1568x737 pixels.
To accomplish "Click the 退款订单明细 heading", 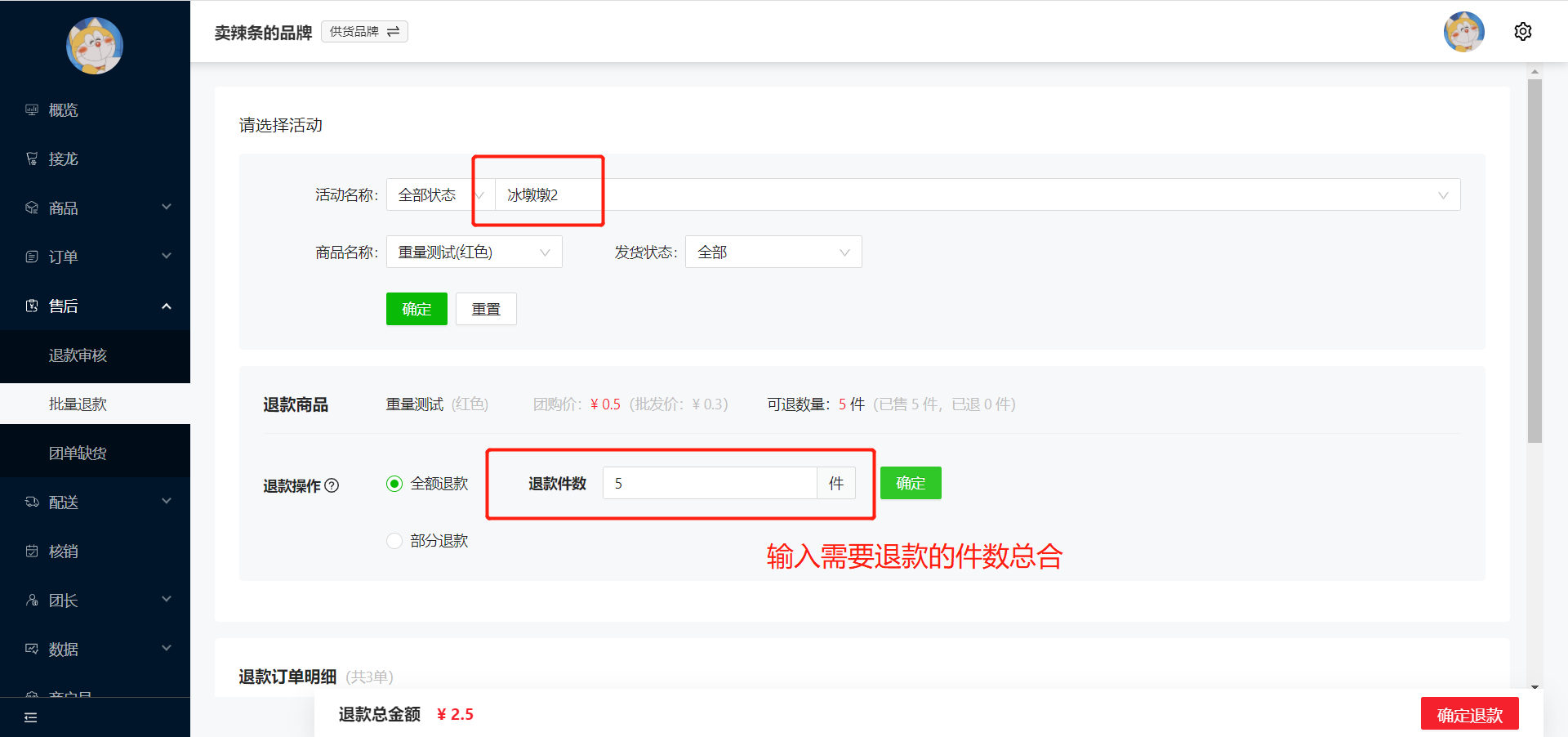I will 287,677.
